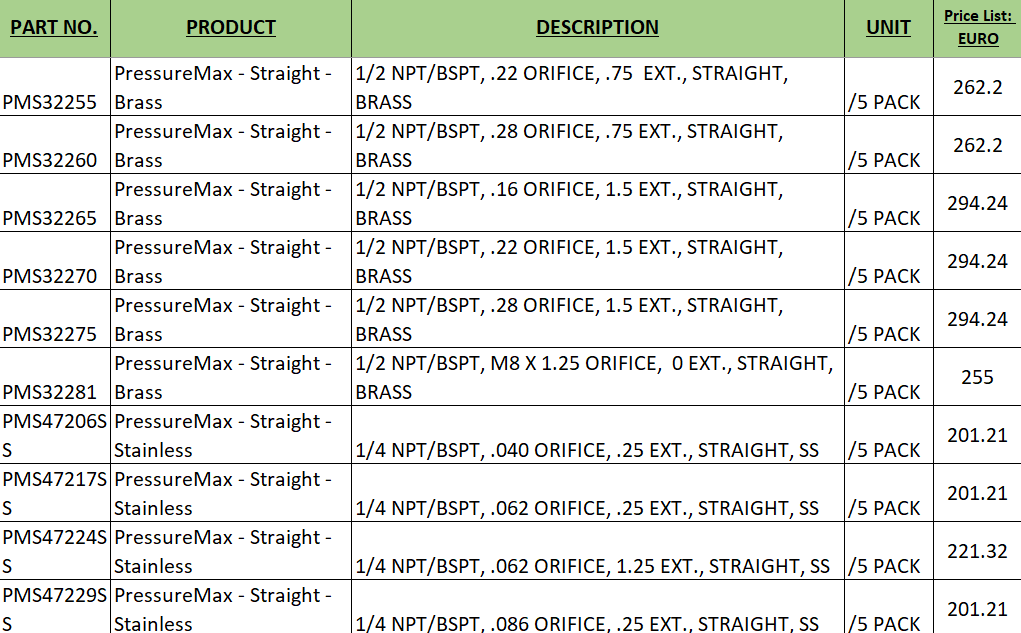
Task: Select the Price List: EURO header
Action: pyautogui.click(x=977, y=28)
